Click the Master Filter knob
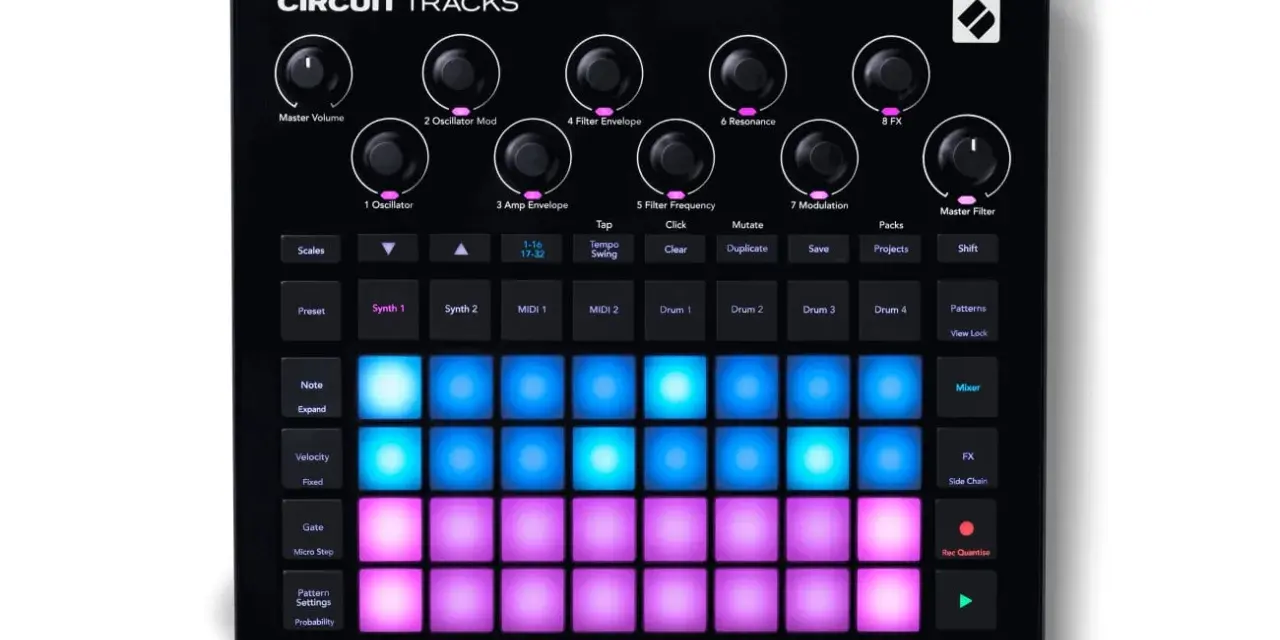This screenshot has height=640, width=1280. coord(967,157)
